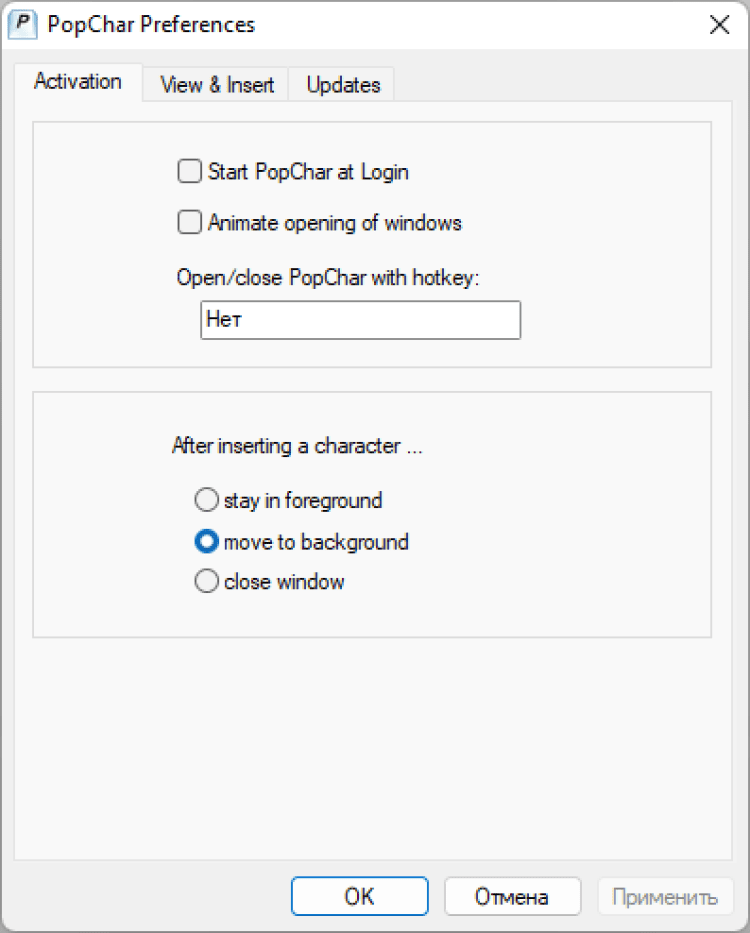The image size is (750, 933).
Task: Select the stay in foreground option
Action: tap(206, 500)
